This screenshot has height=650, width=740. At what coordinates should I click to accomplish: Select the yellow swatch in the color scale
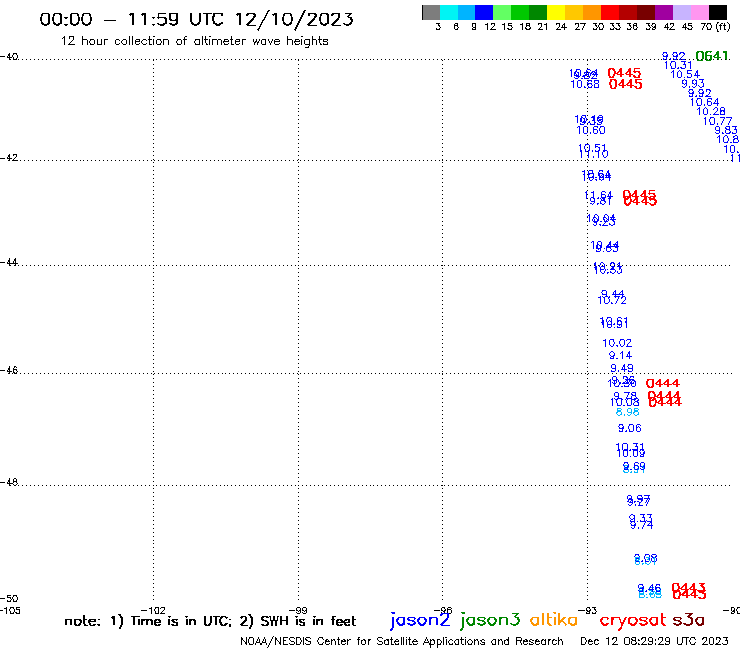click(556, 12)
